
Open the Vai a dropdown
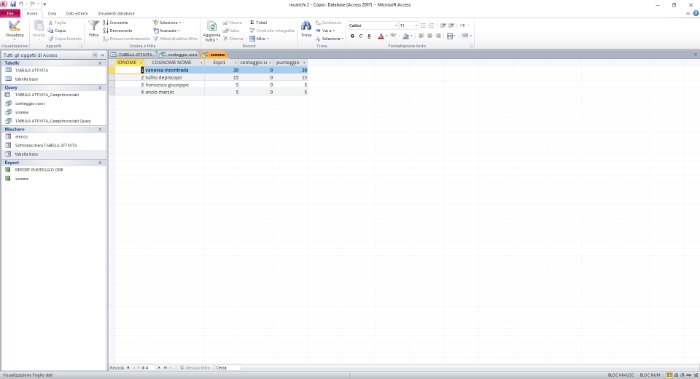click(325, 30)
